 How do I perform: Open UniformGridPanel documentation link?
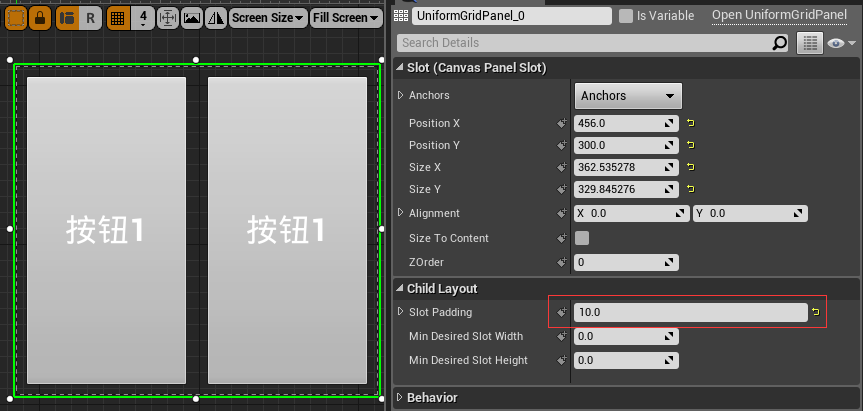(x=779, y=15)
